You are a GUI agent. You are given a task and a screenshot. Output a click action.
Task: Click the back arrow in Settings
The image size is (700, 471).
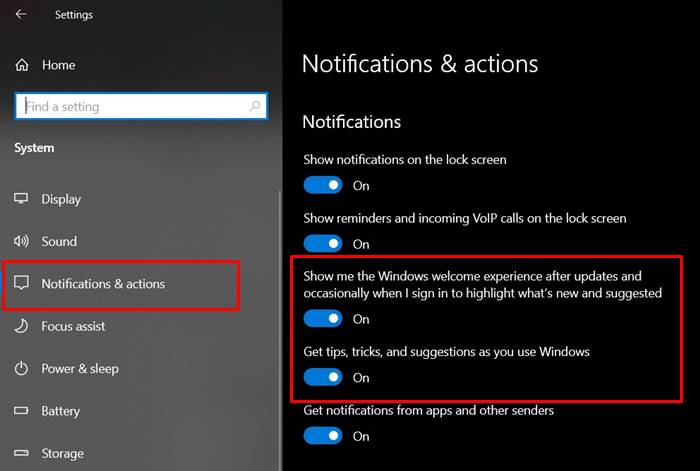point(21,14)
